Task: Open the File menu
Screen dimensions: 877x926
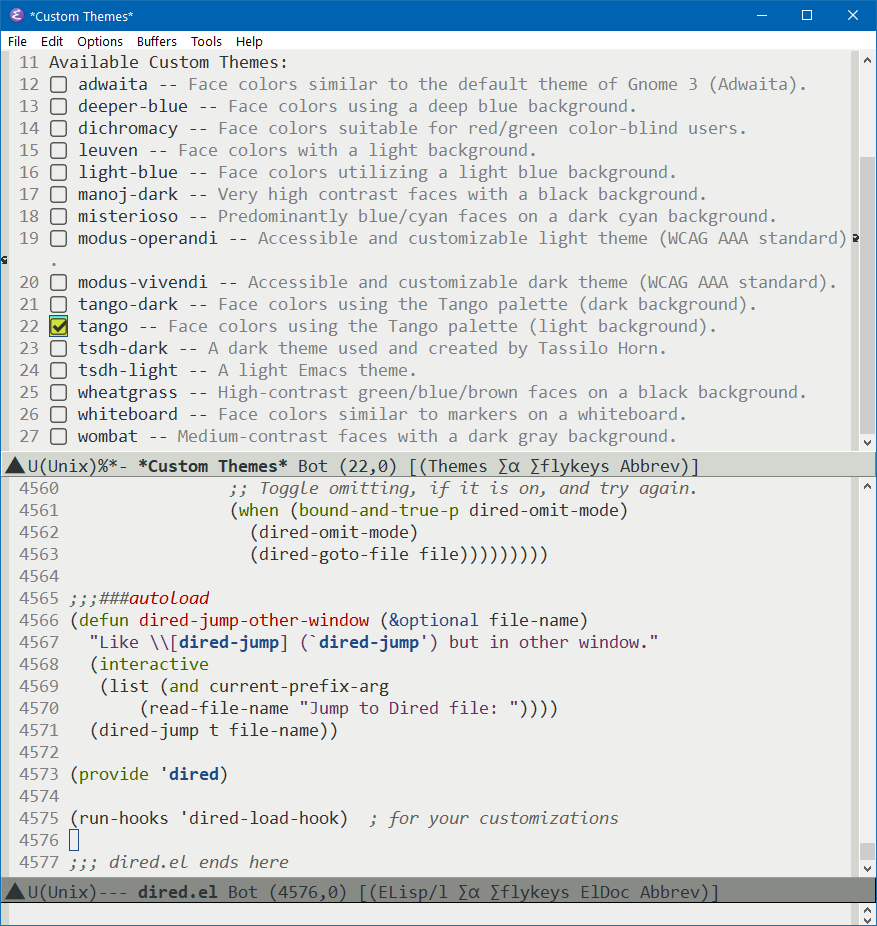Action: point(16,41)
